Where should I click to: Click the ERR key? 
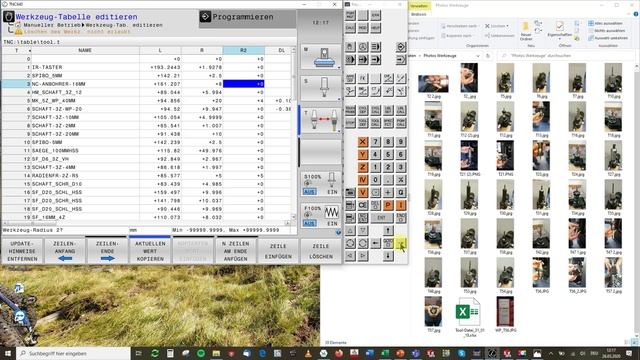[x=375, y=16]
